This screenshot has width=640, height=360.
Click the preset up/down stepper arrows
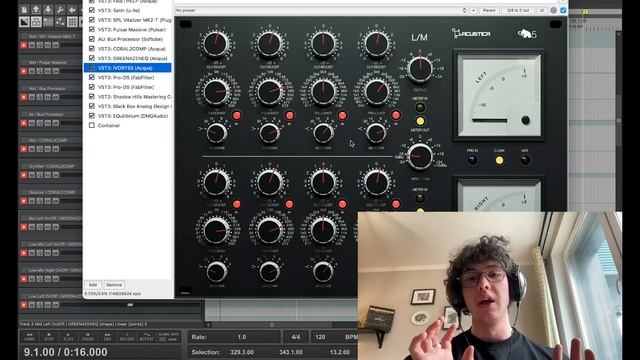pos(464,10)
